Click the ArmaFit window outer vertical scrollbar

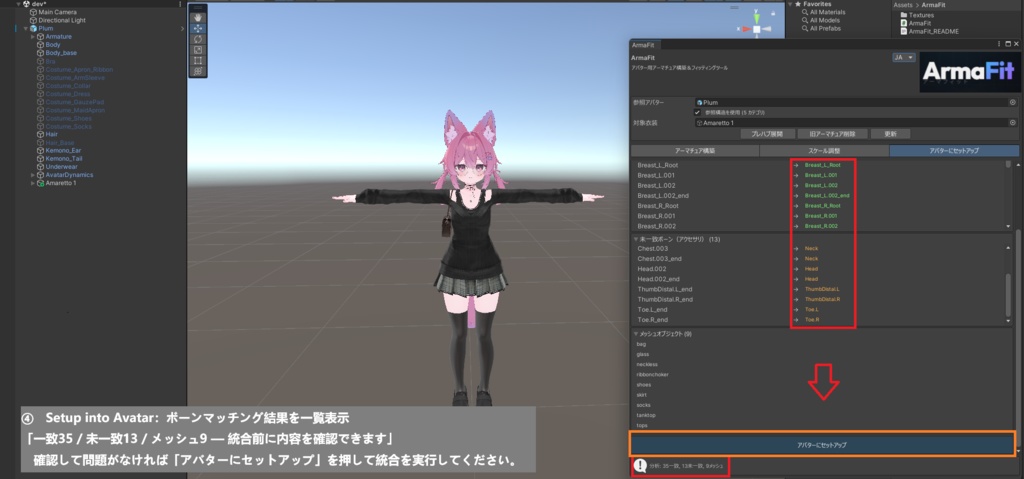[x=1018, y=340]
